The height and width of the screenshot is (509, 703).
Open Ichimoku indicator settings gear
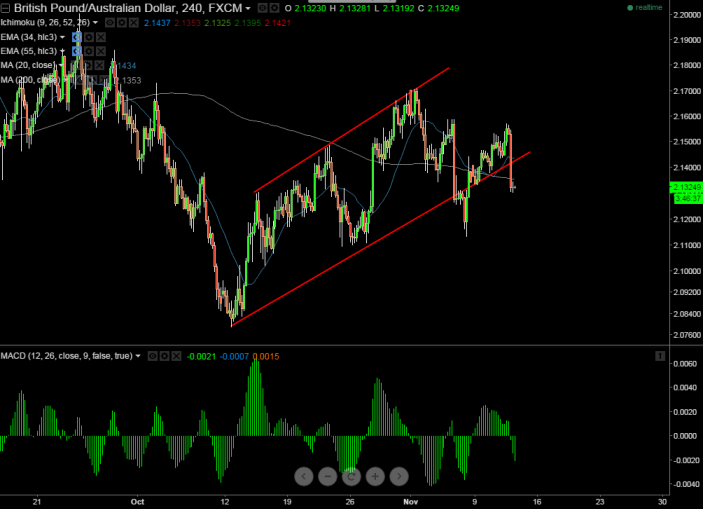[122, 22]
